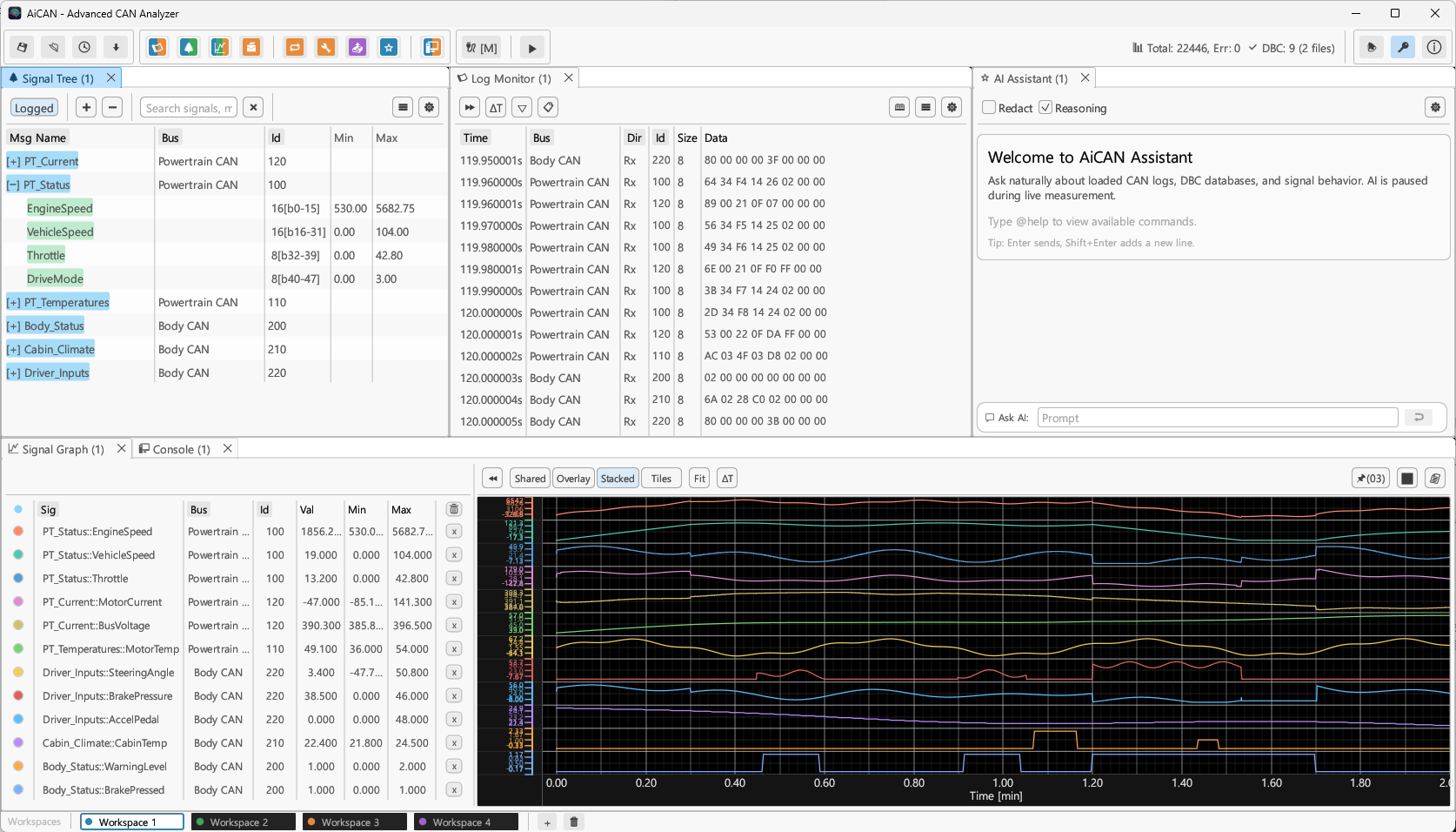Select Shared graph mode
Viewport: 1456px width, 832px height.
tap(530, 478)
